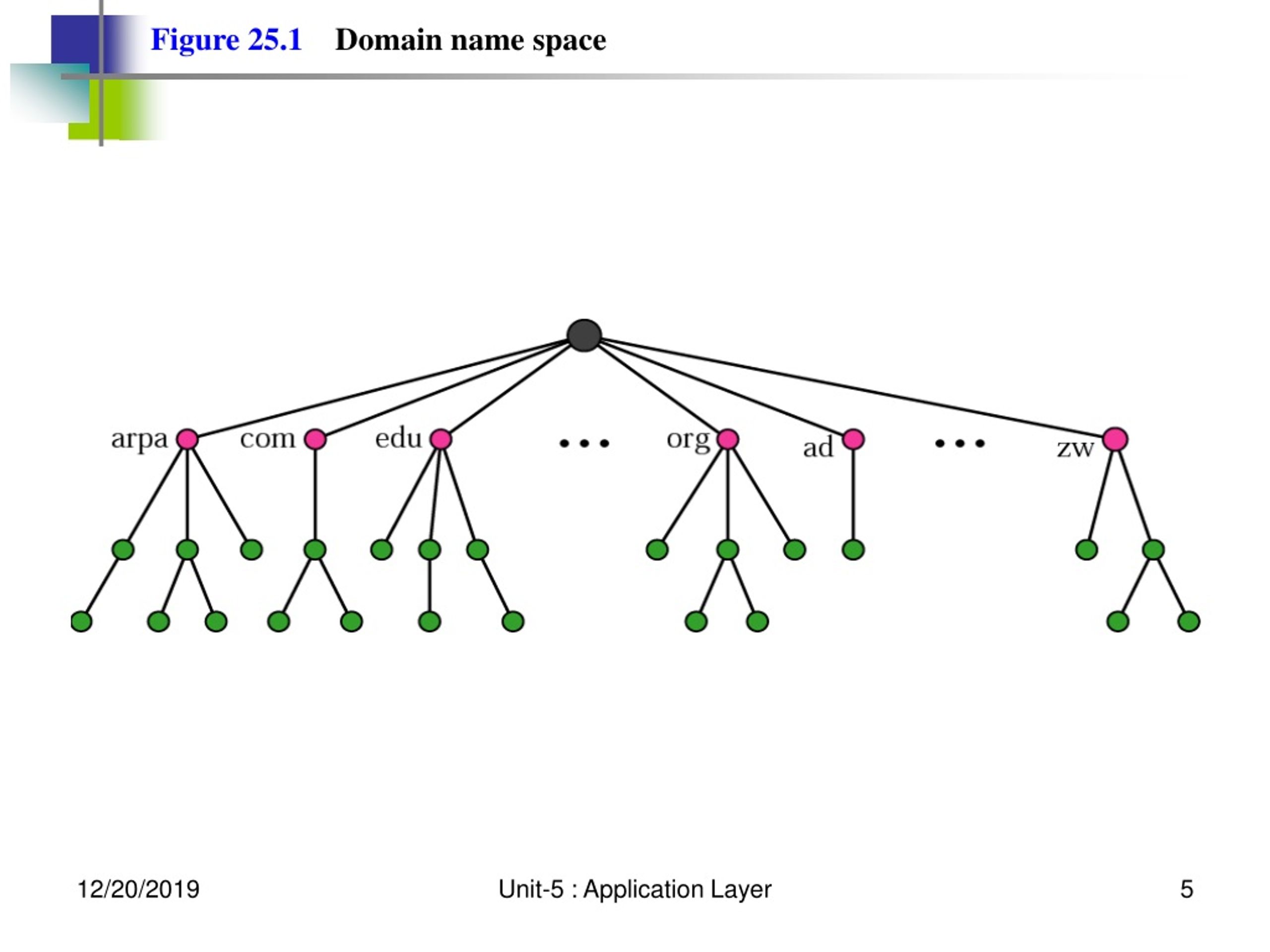Click the black root node of the tree

click(584, 336)
